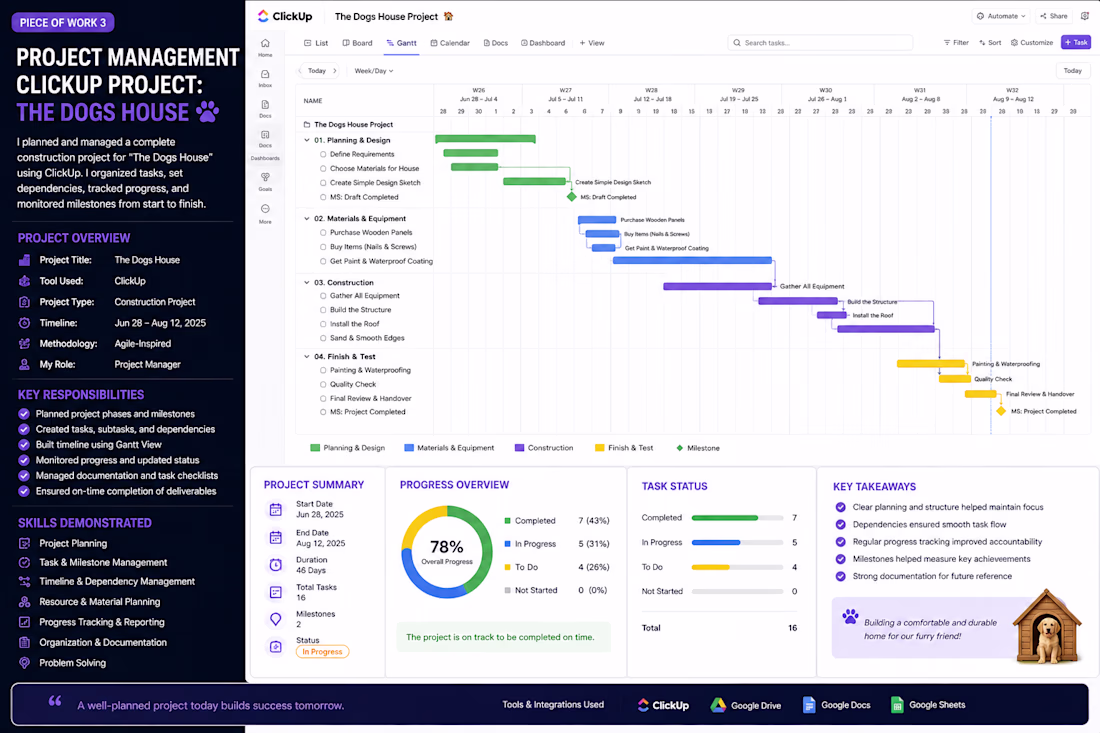
Task: Click the Gather All Equipment purple Gantt bar
Action: pos(718,286)
